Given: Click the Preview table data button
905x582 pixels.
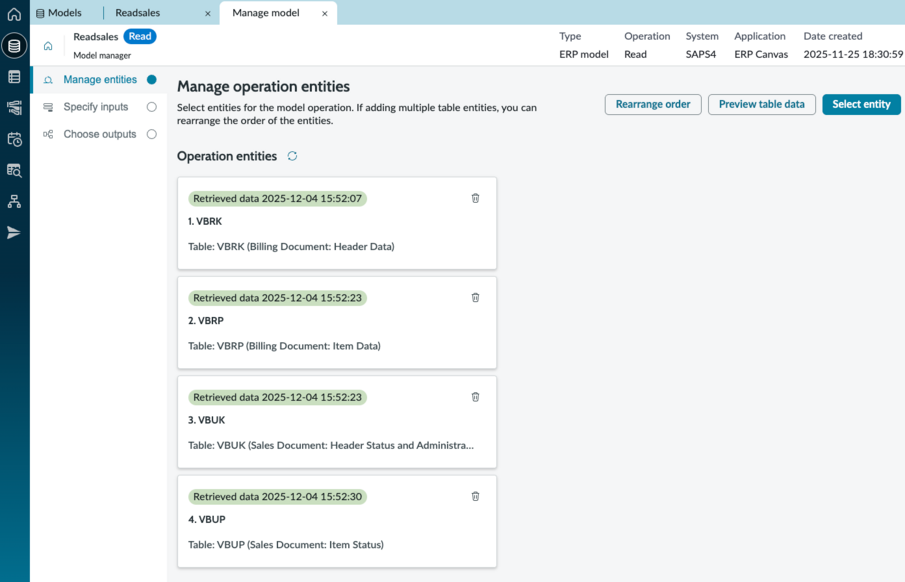Looking at the screenshot, I should [761, 105].
